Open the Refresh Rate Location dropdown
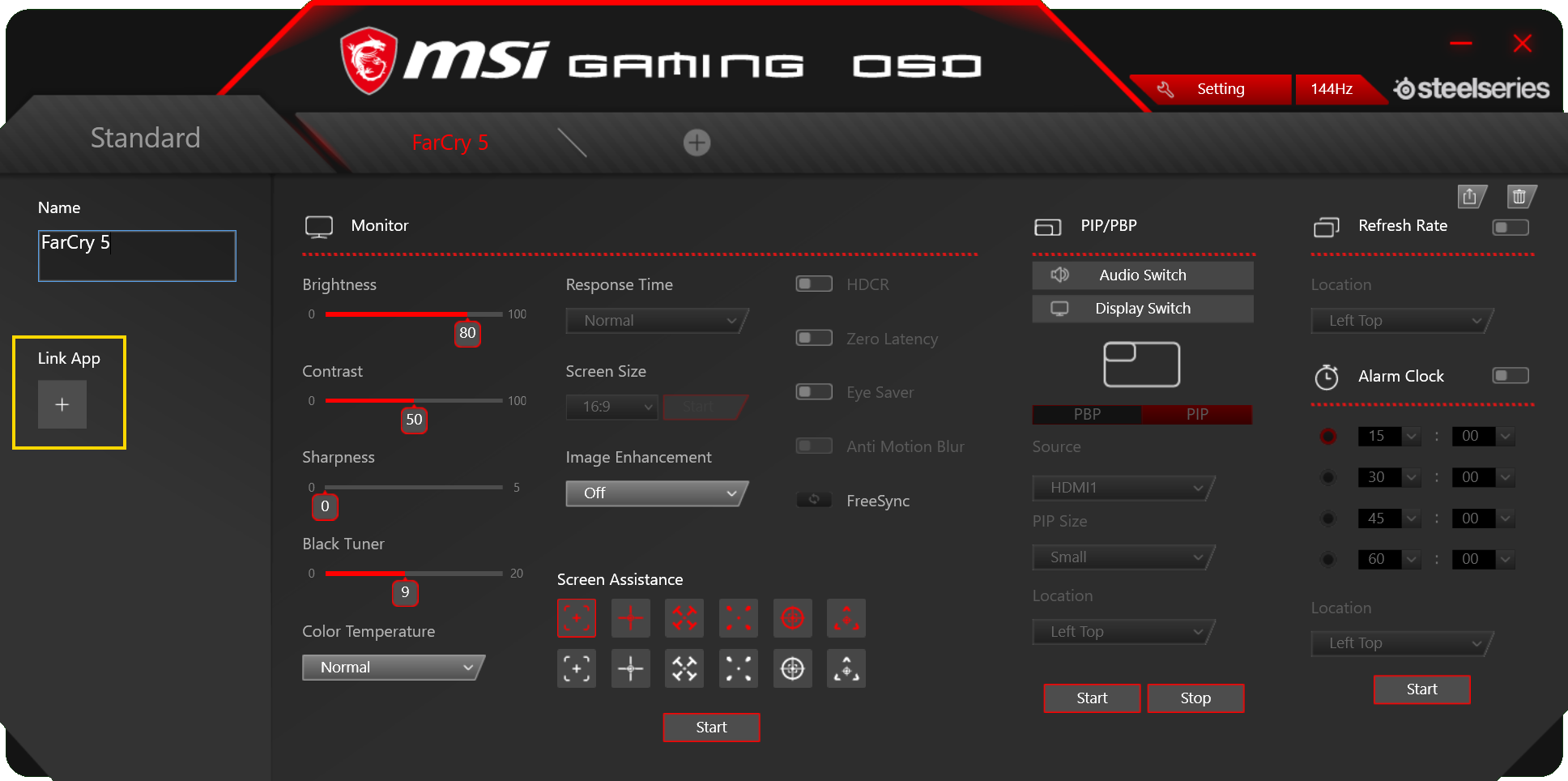This screenshot has height=781, width=1568. [x=1403, y=321]
